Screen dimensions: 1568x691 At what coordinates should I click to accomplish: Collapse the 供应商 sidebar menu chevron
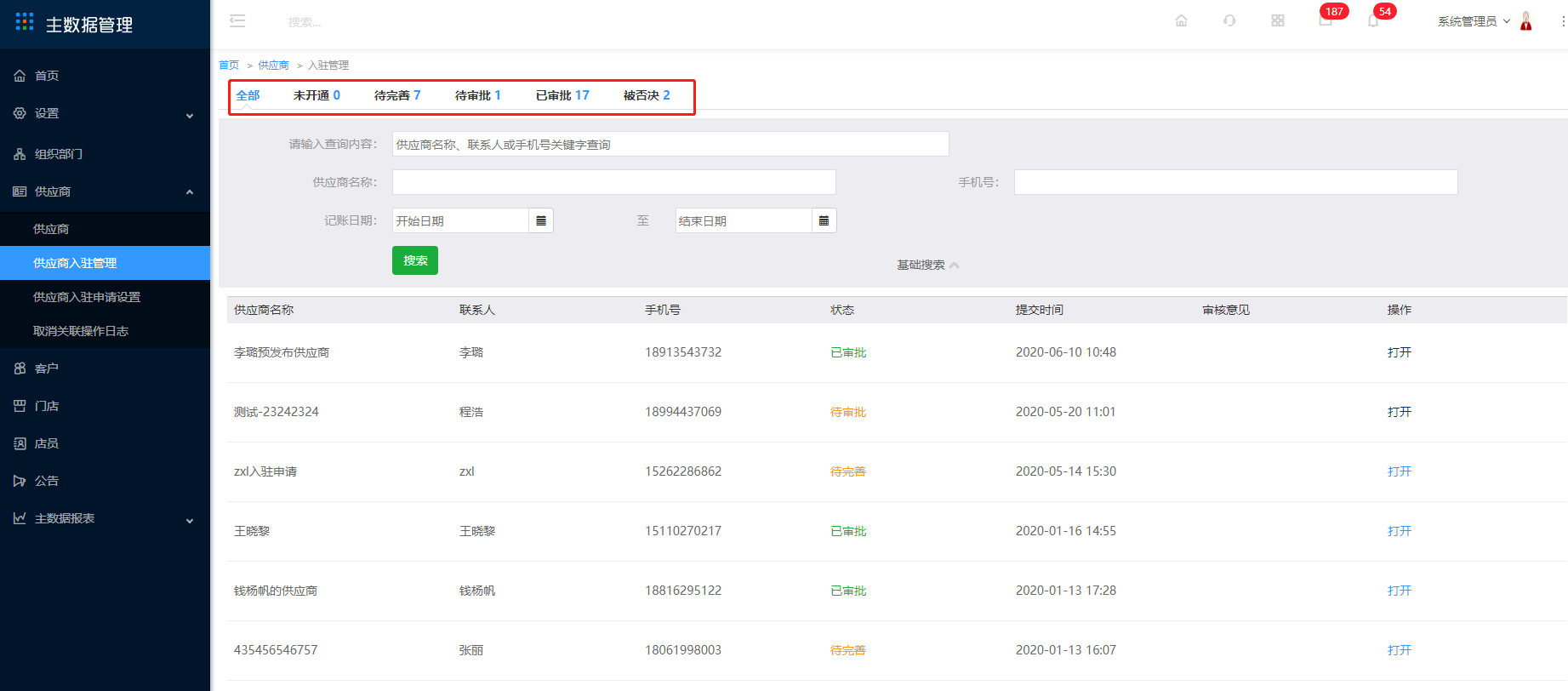pos(190,192)
